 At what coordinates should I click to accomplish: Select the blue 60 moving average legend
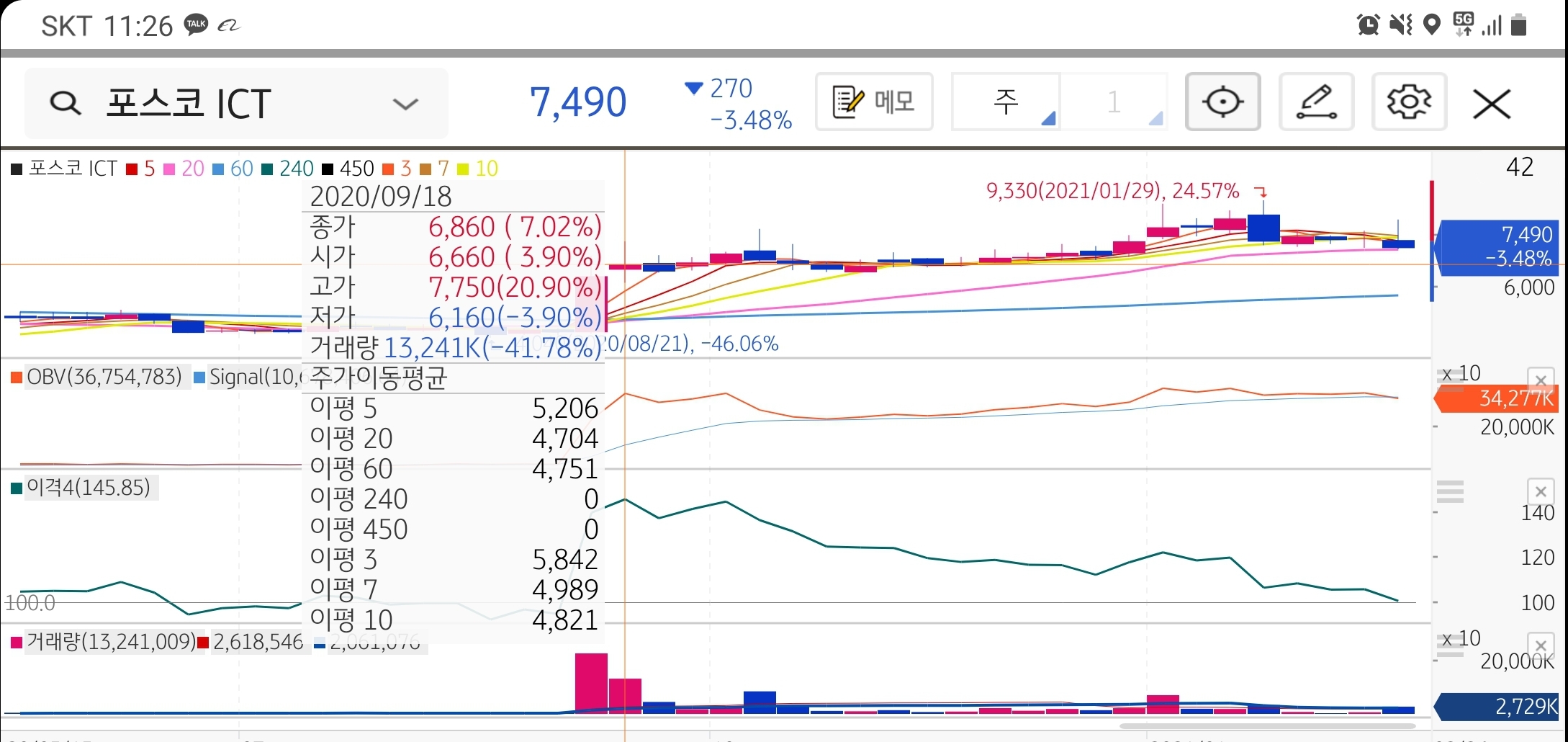(233, 169)
